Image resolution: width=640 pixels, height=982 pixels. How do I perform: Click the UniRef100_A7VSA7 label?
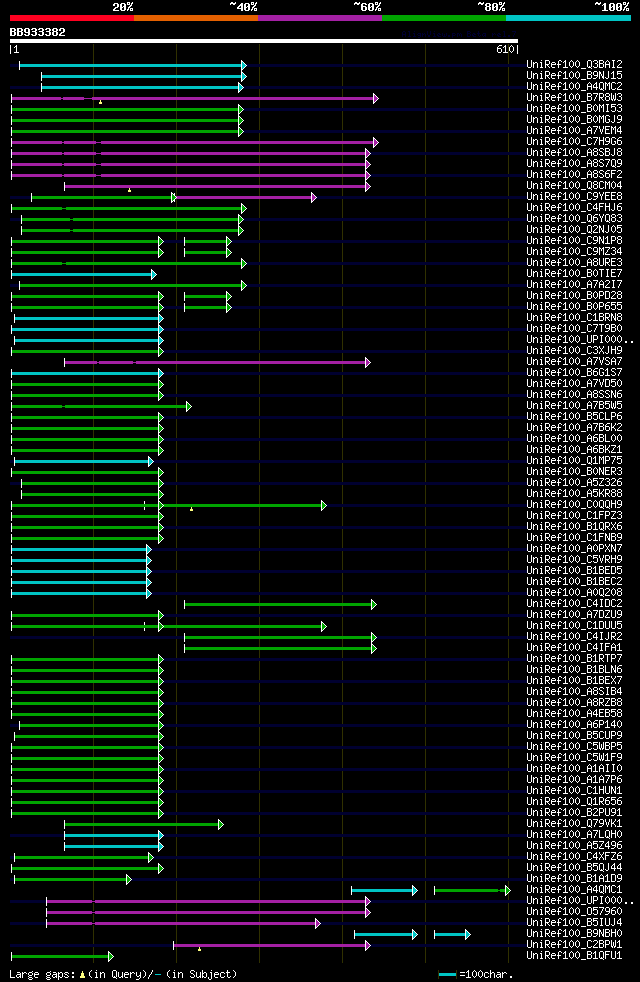pyautogui.click(x=574, y=362)
